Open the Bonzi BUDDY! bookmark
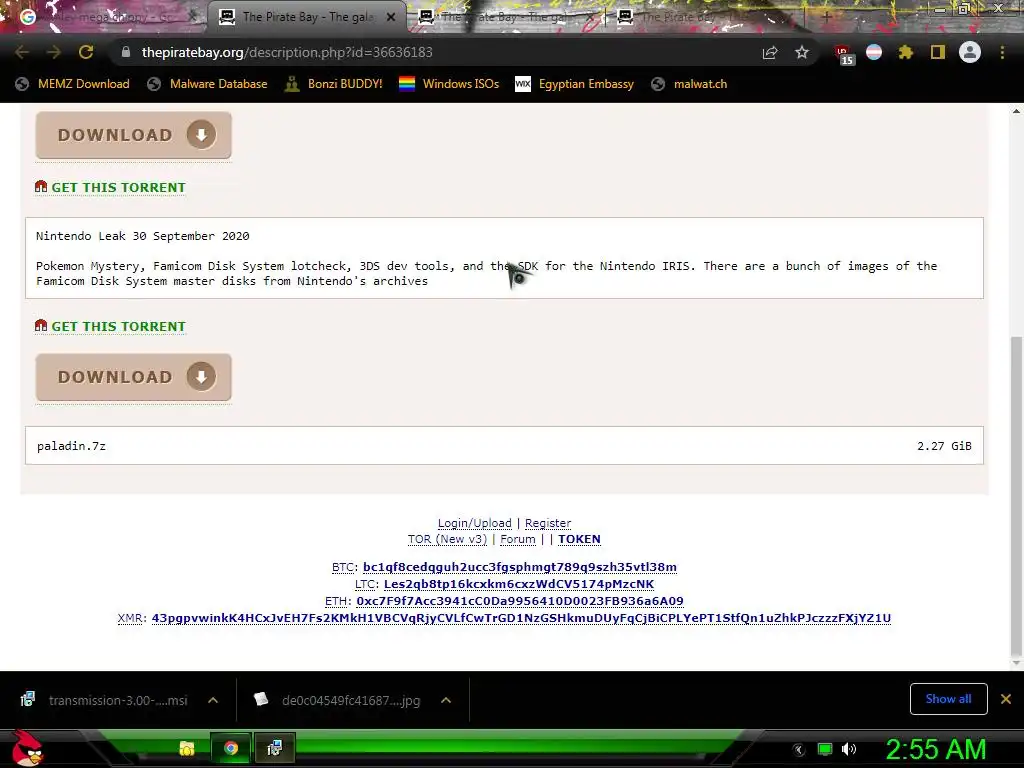The height and width of the screenshot is (768, 1024). pos(333,84)
